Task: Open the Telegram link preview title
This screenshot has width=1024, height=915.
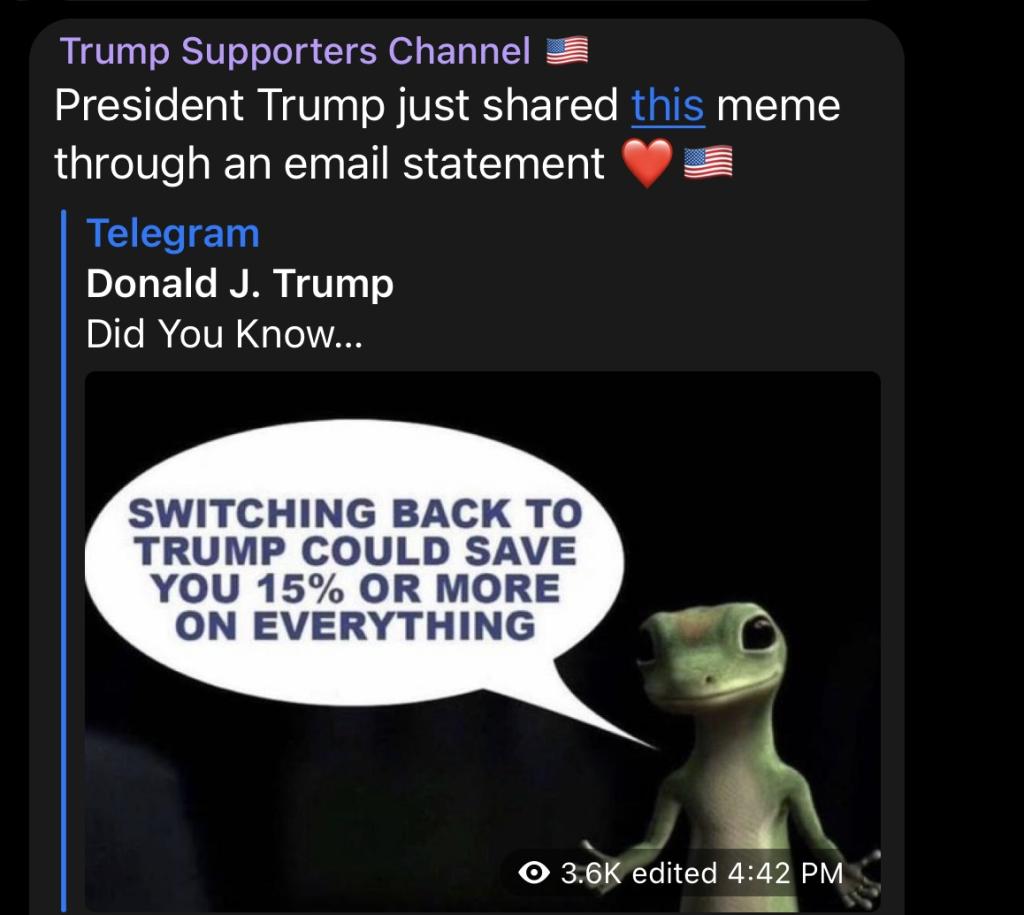Action: pos(173,234)
